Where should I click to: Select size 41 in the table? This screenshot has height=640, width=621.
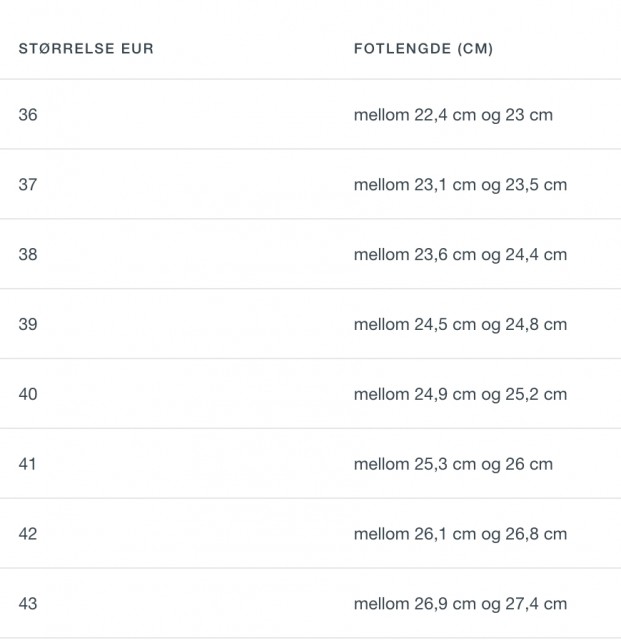click(x=27, y=464)
